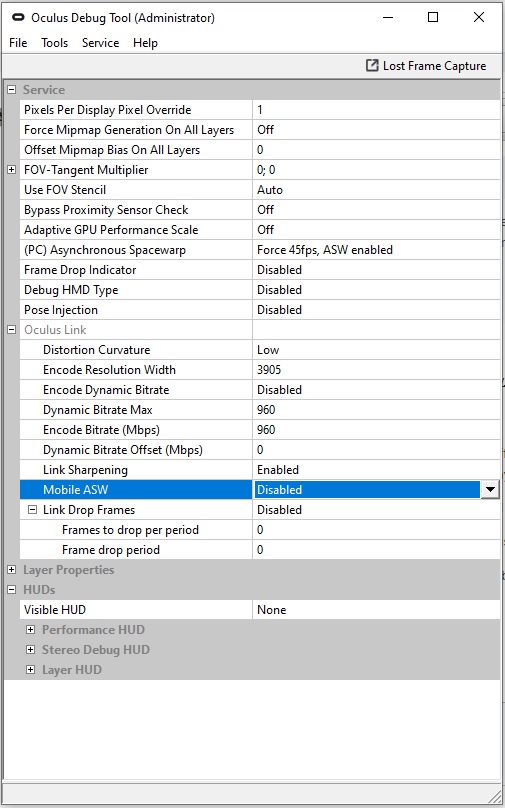This screenshot has height=808, width=505.
Task: Select Link Drop Frames Disabled value
Action: [x=376, y=510]
